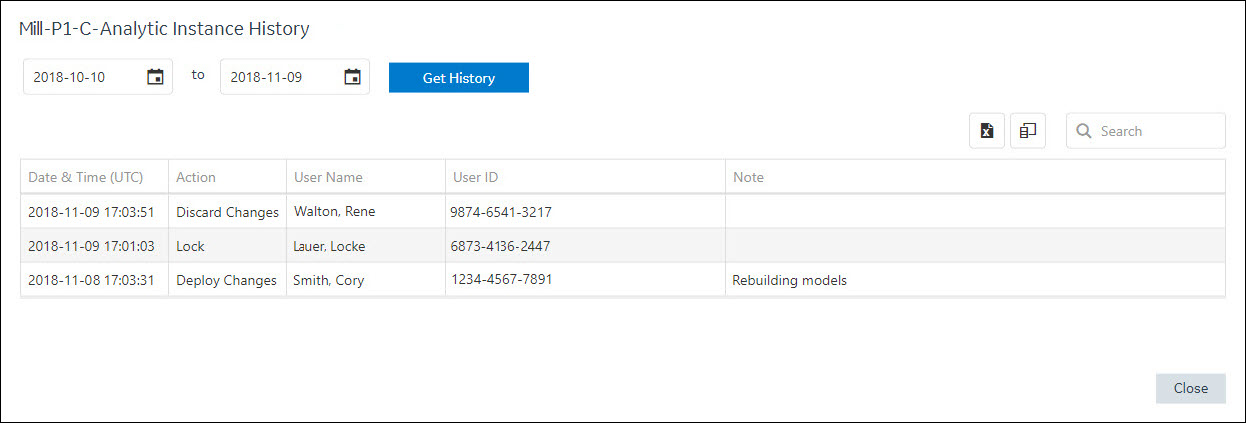Screen dimensions: 1246x423
Task: Open the column chooser icon
Action: coord(1028,131)
